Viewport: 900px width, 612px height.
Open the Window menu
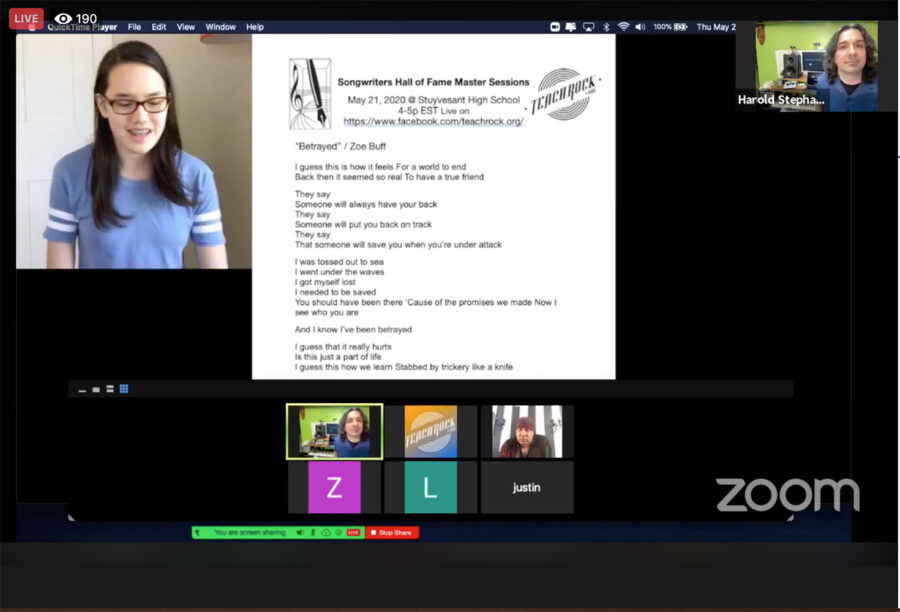220,27
